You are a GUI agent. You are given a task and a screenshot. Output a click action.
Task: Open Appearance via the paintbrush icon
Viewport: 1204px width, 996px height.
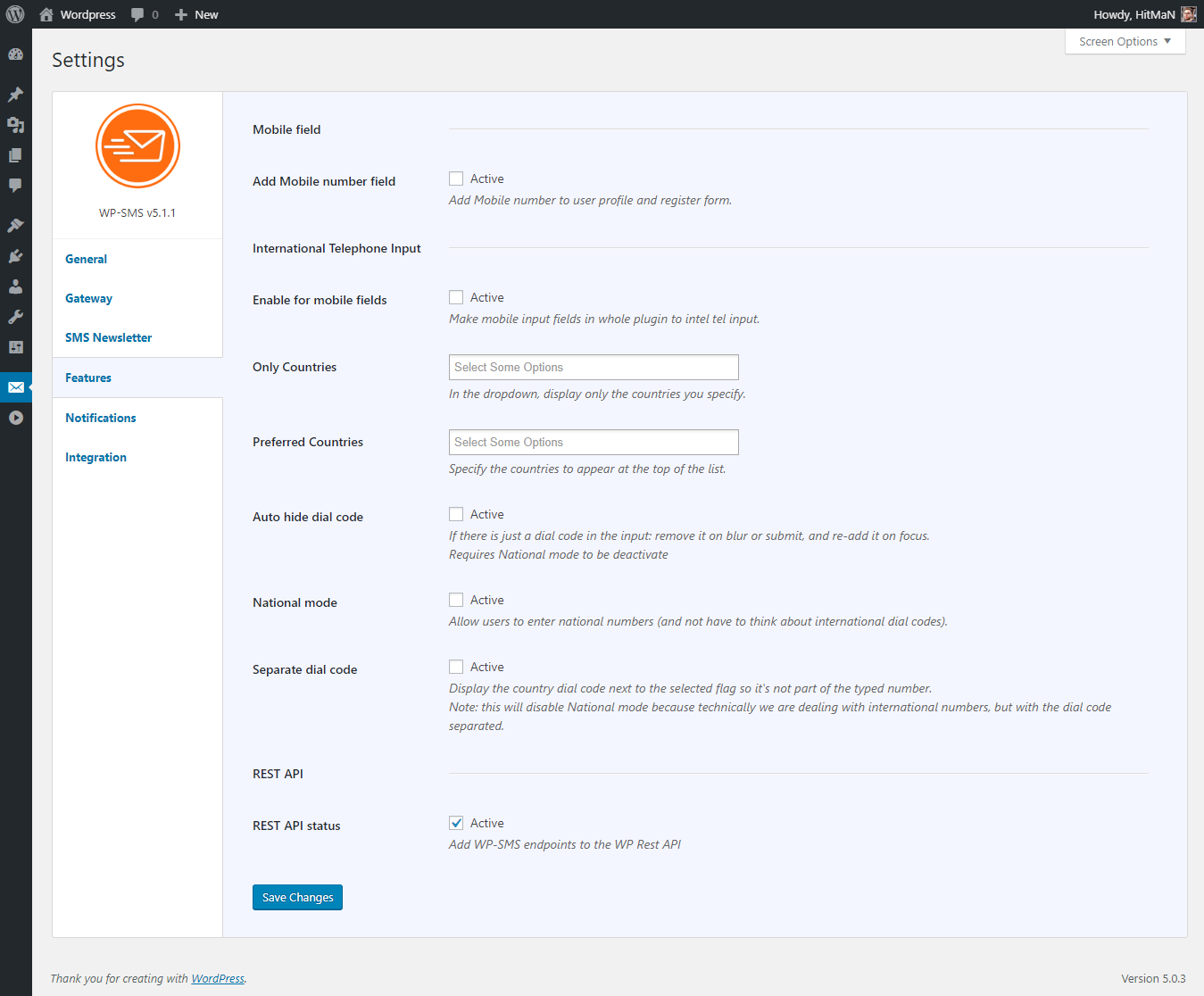[x=15, y=226]
